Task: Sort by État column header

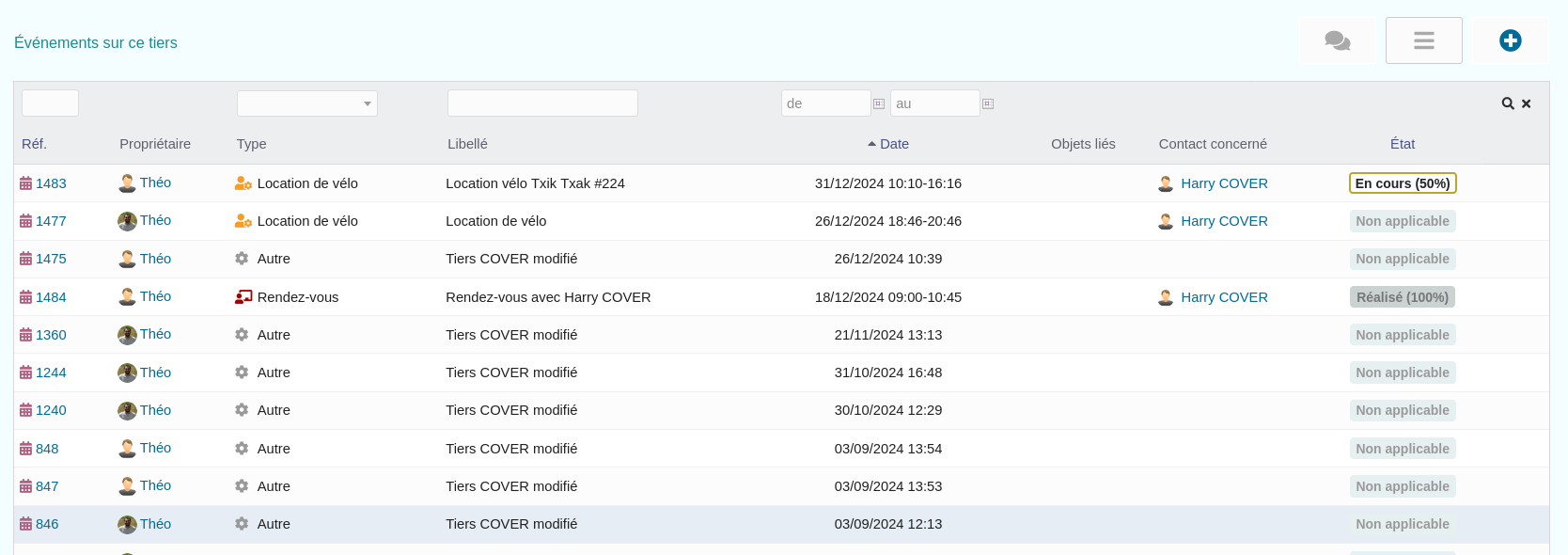Action: 1402,144
